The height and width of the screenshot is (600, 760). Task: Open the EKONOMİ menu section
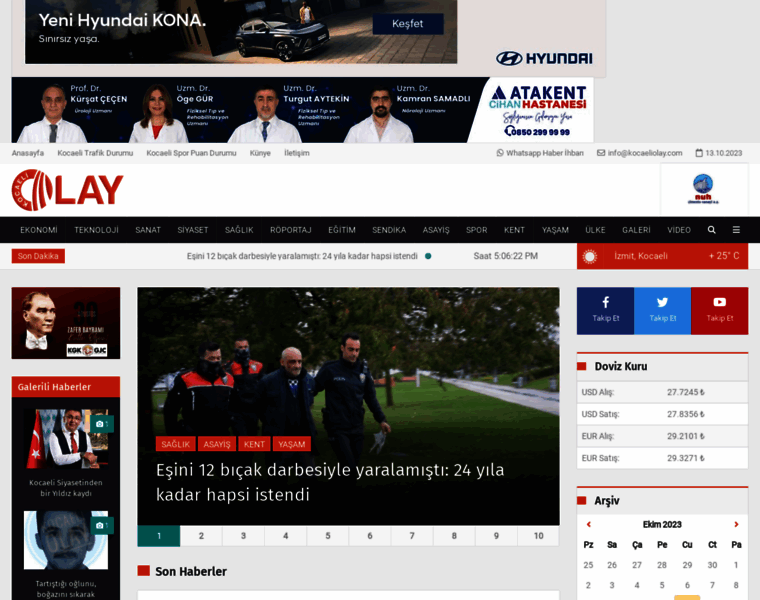tap(39, 230)
